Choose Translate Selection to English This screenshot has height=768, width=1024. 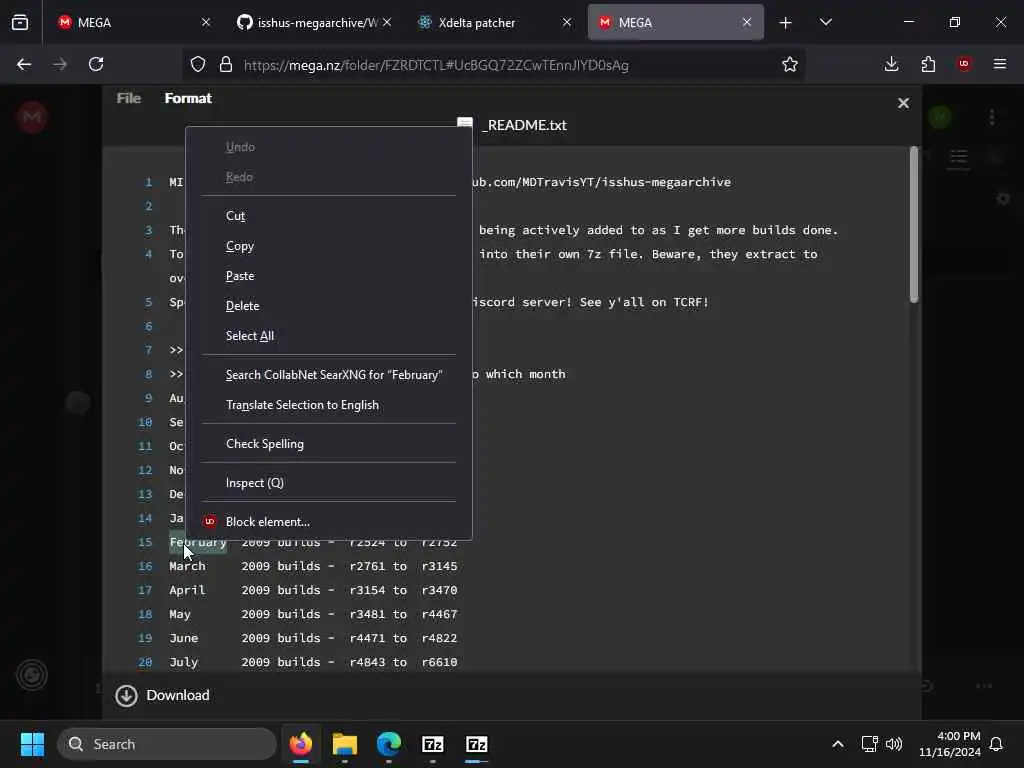coord(328,405)
